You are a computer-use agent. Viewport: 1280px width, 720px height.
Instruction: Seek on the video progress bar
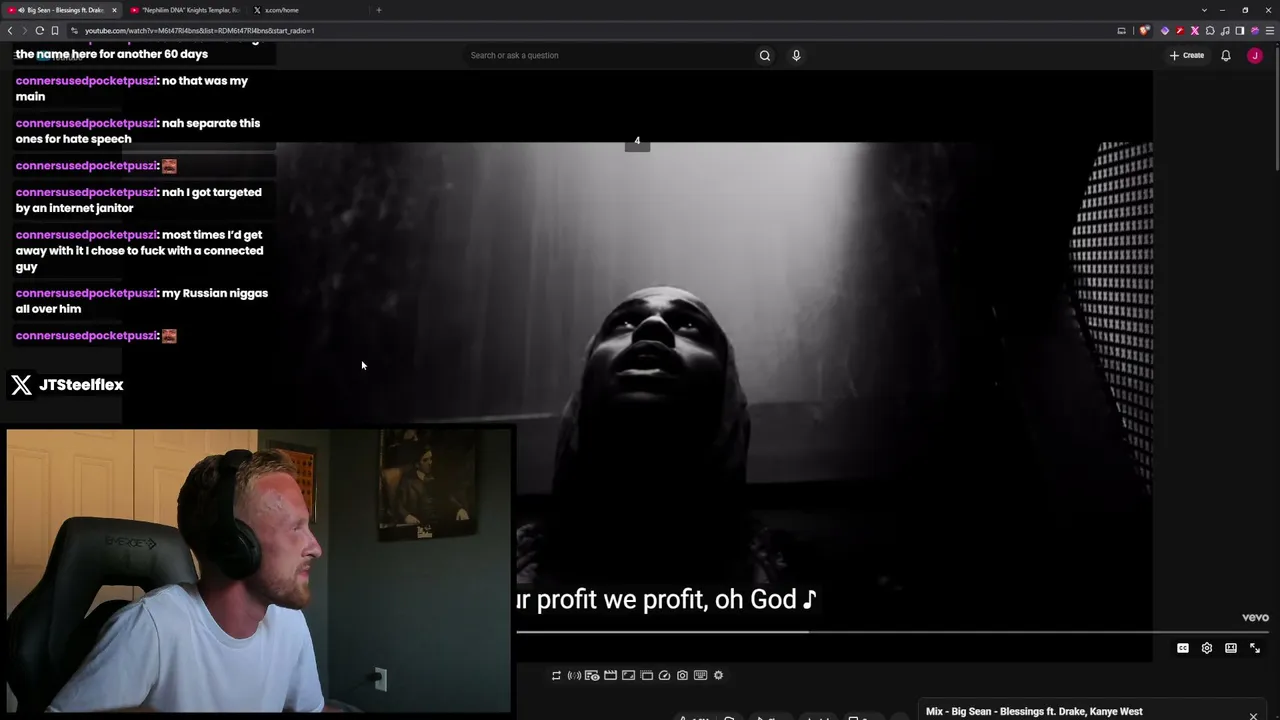(892, 632)
